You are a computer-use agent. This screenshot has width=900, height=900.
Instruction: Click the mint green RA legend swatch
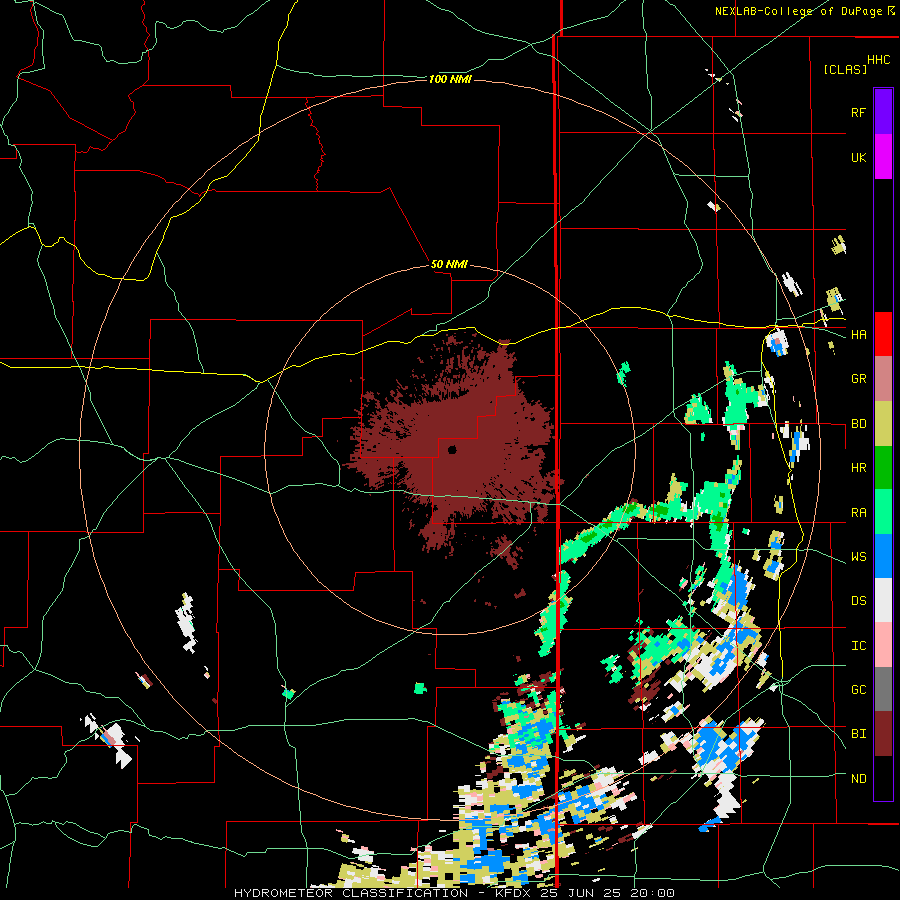pyautogui.click(x=883, y=512)
